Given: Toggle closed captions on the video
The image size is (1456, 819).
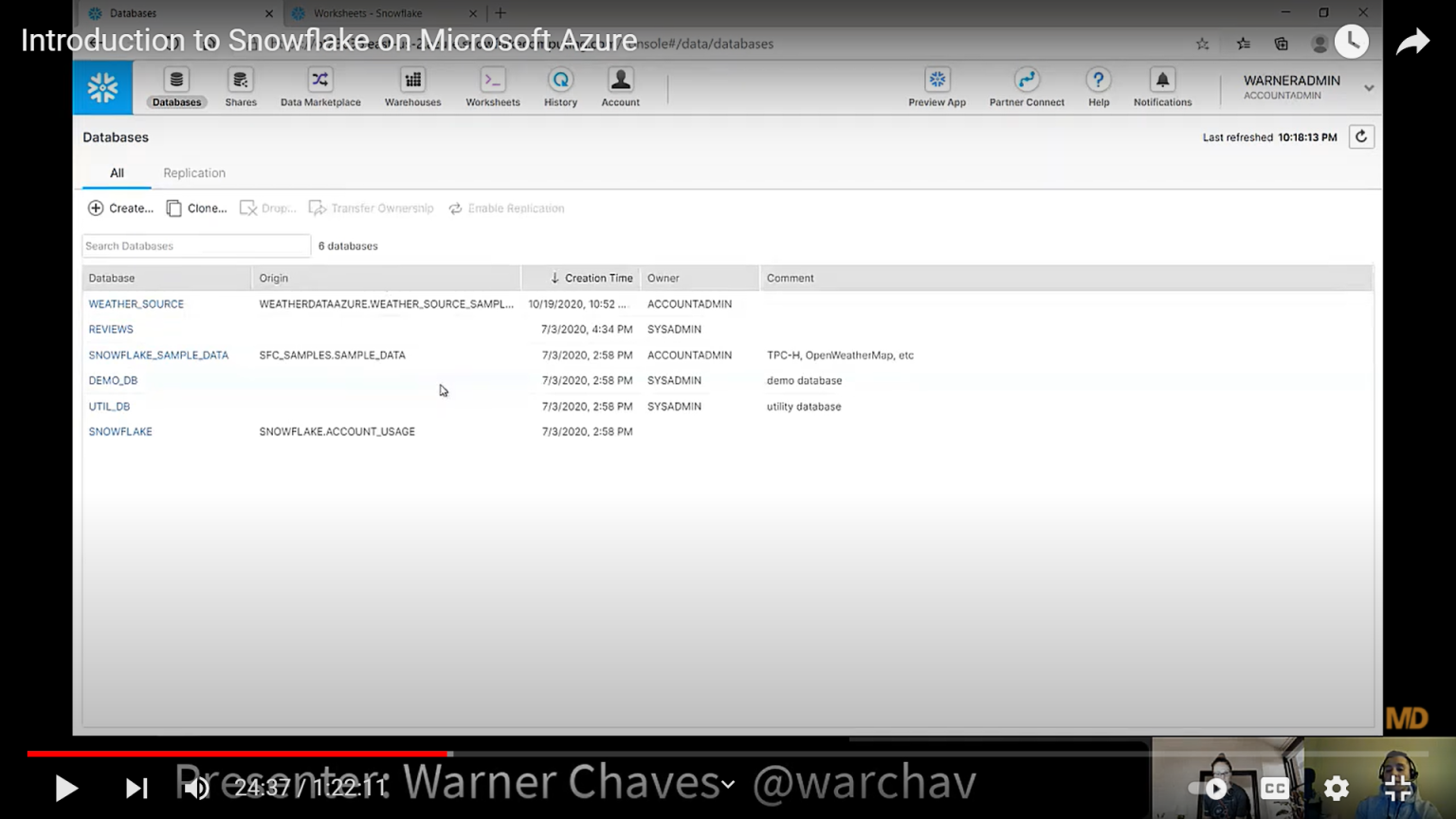Looking at the screenshot, I should (1274, 788).
